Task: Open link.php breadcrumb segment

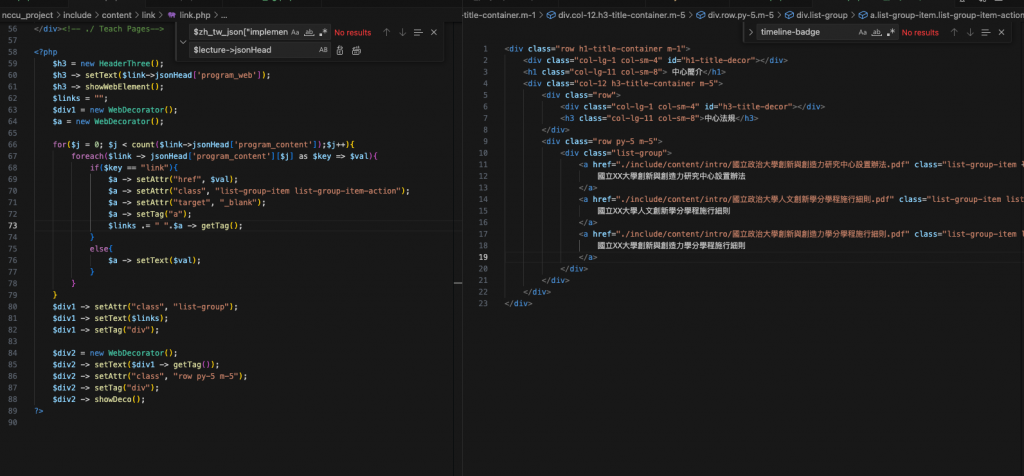Action: pos(195,14)
